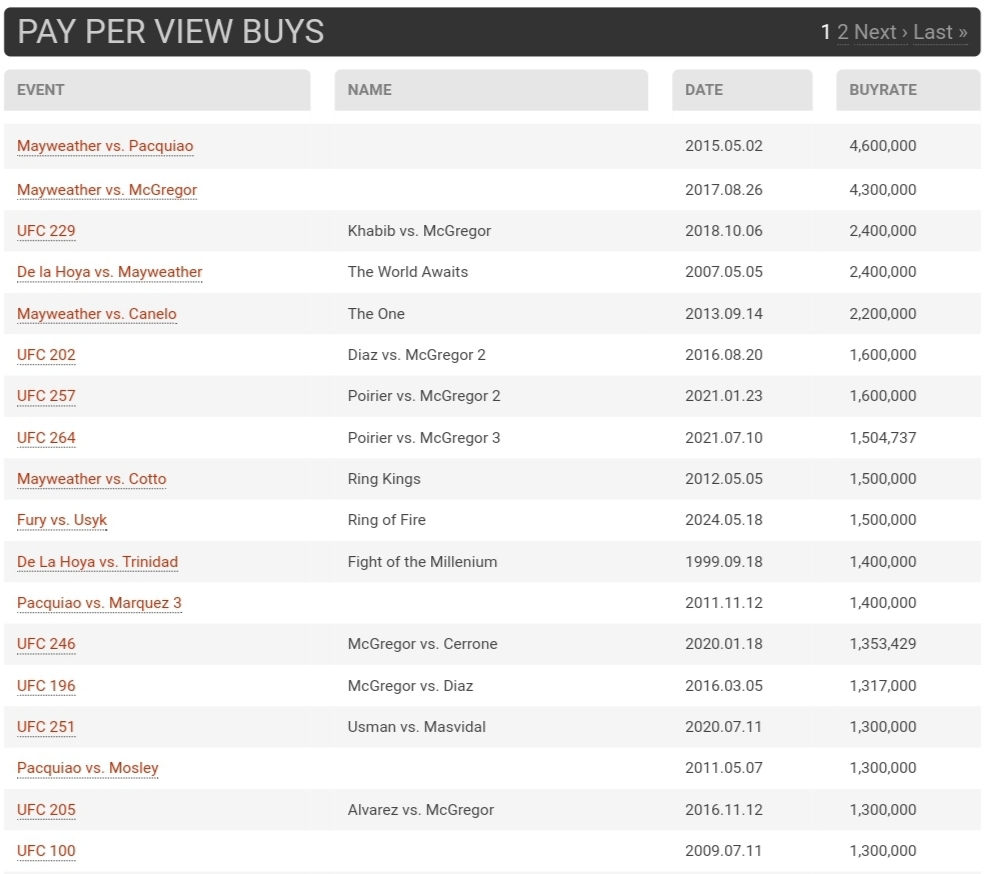Select the Pacquiao vs. Marquez 3 link

[99, 603]
